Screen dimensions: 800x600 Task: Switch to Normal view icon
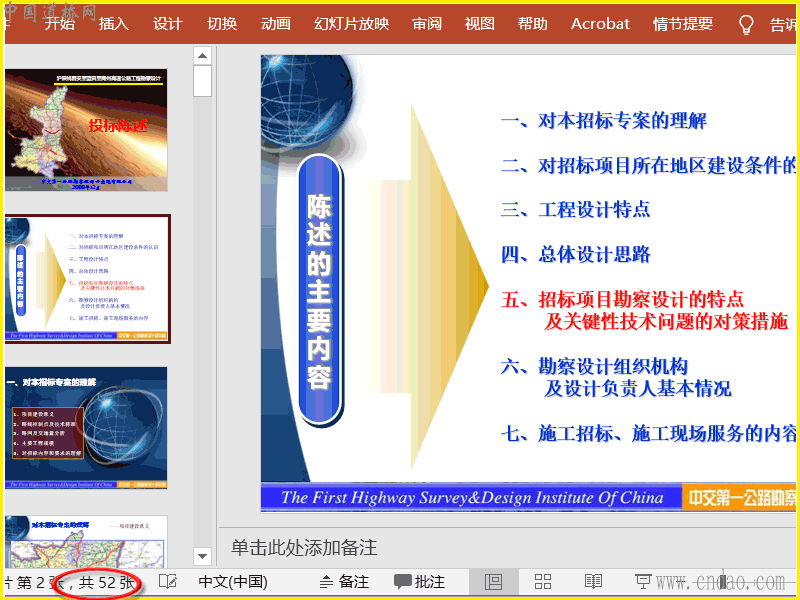493,582
